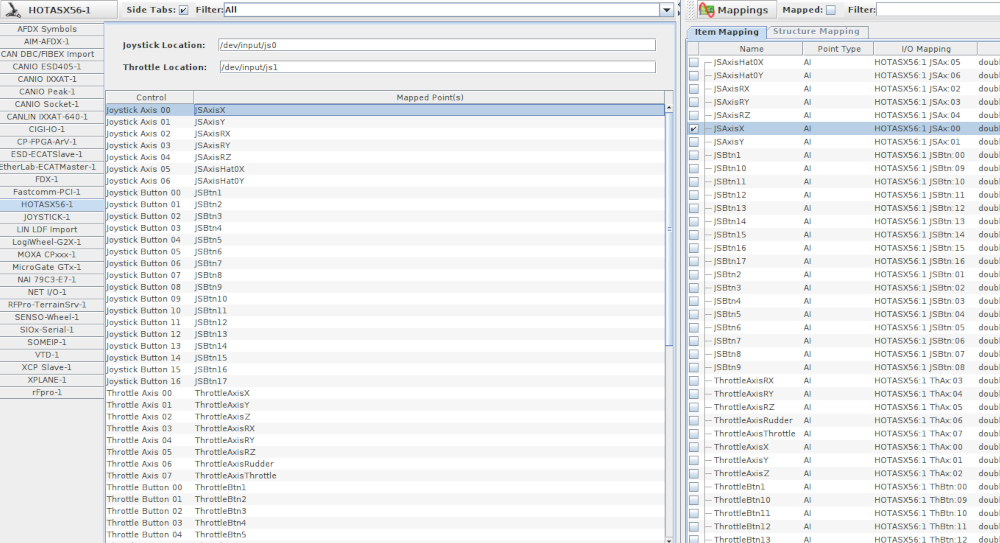Screen dimensions: 1000x543
Task: Check the JSBtn10 mapping checkbox
Action: (x=694, y=168)
